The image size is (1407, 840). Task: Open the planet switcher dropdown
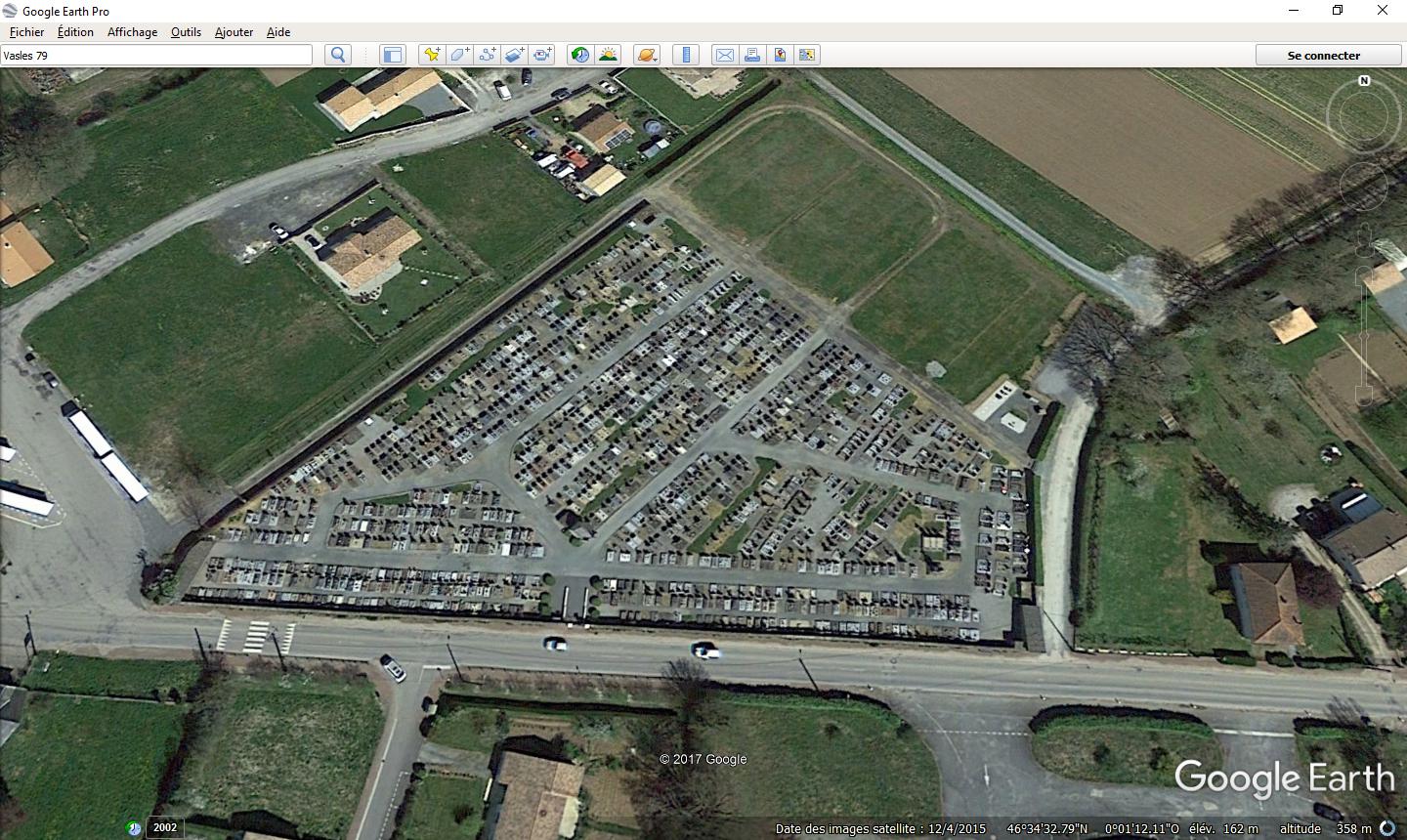point(647,55)
